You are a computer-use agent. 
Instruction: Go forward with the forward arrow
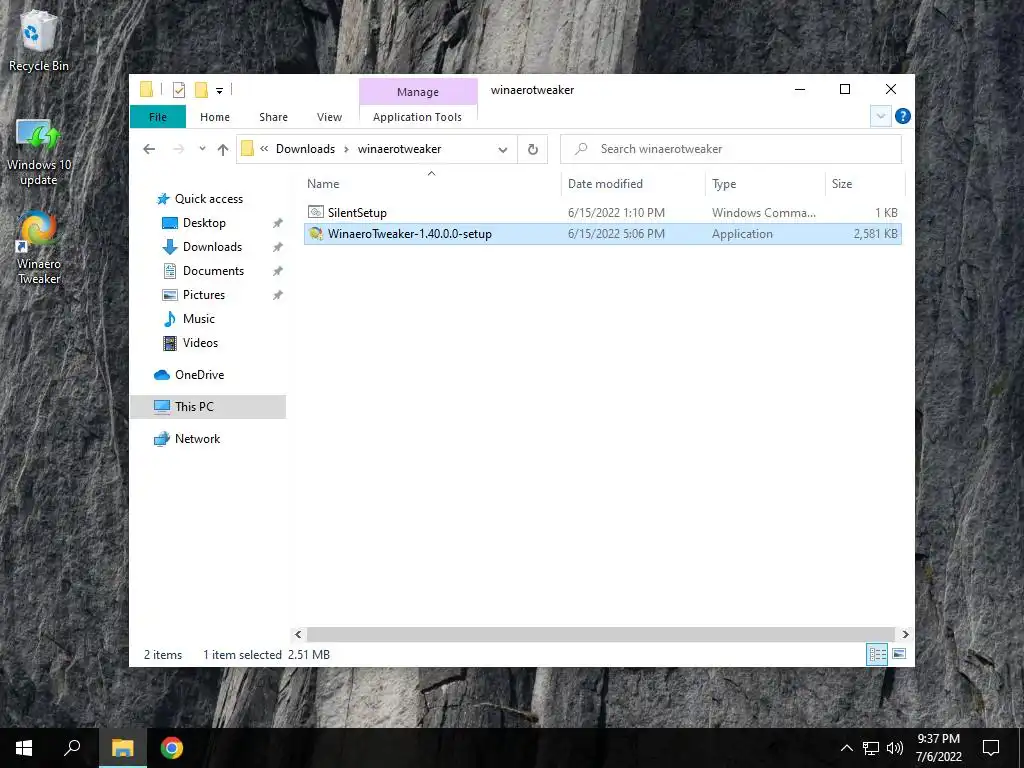[x=178, y=149]
